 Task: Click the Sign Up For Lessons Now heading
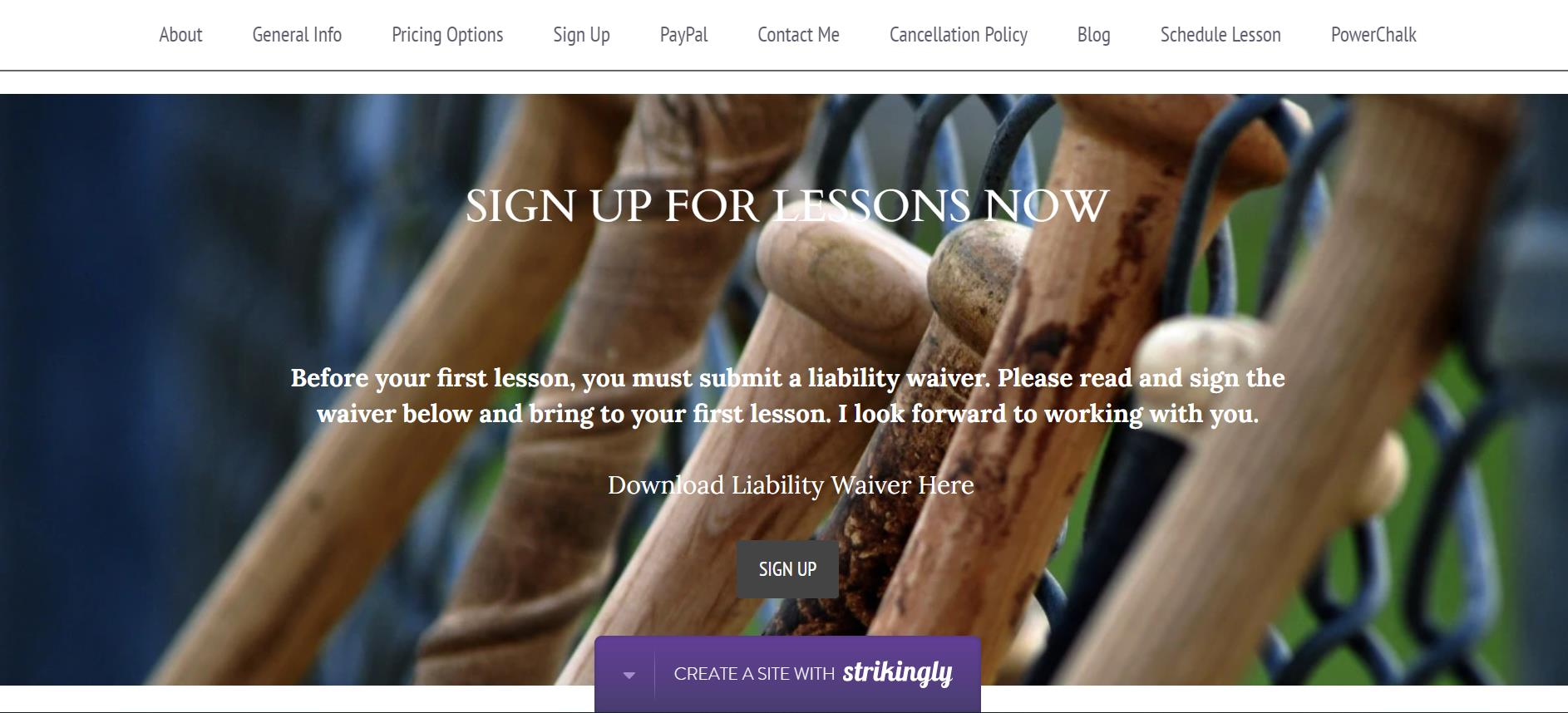(x=787, y=206)
